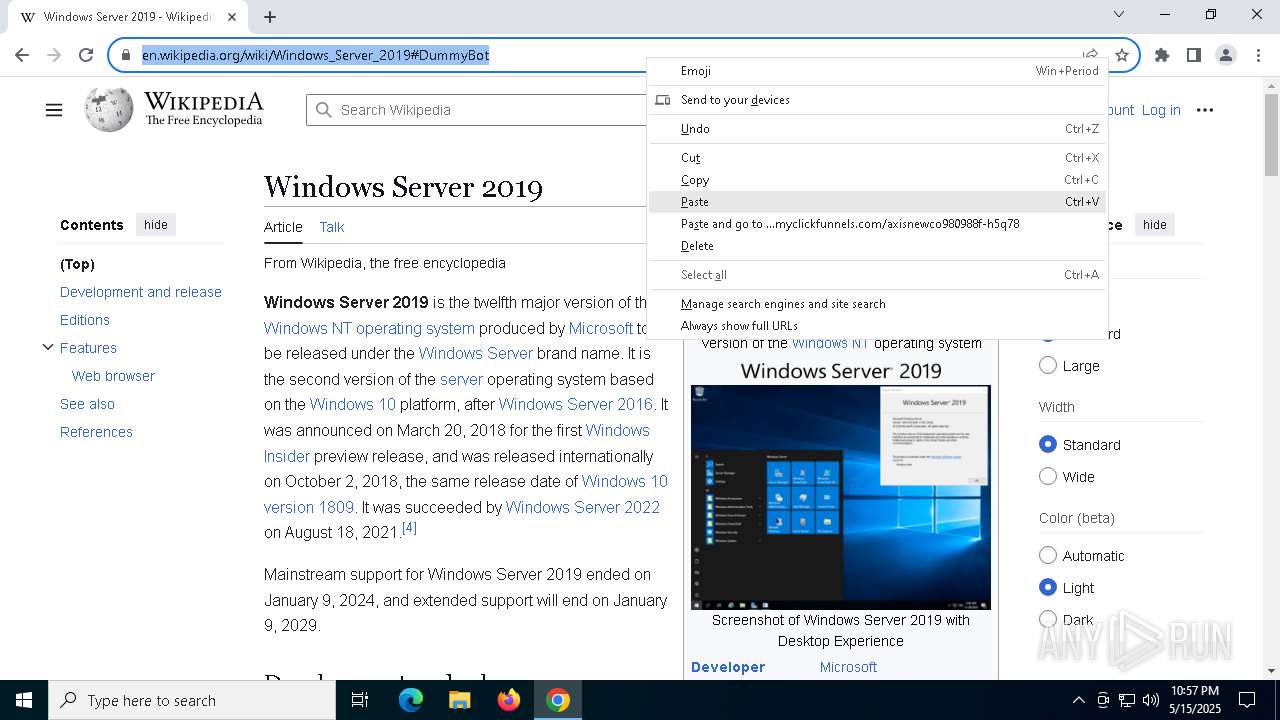Select the Large text size radio
Image resolution: width=1280 pixels, height=720 pixels.
(x=1048, y=366)
